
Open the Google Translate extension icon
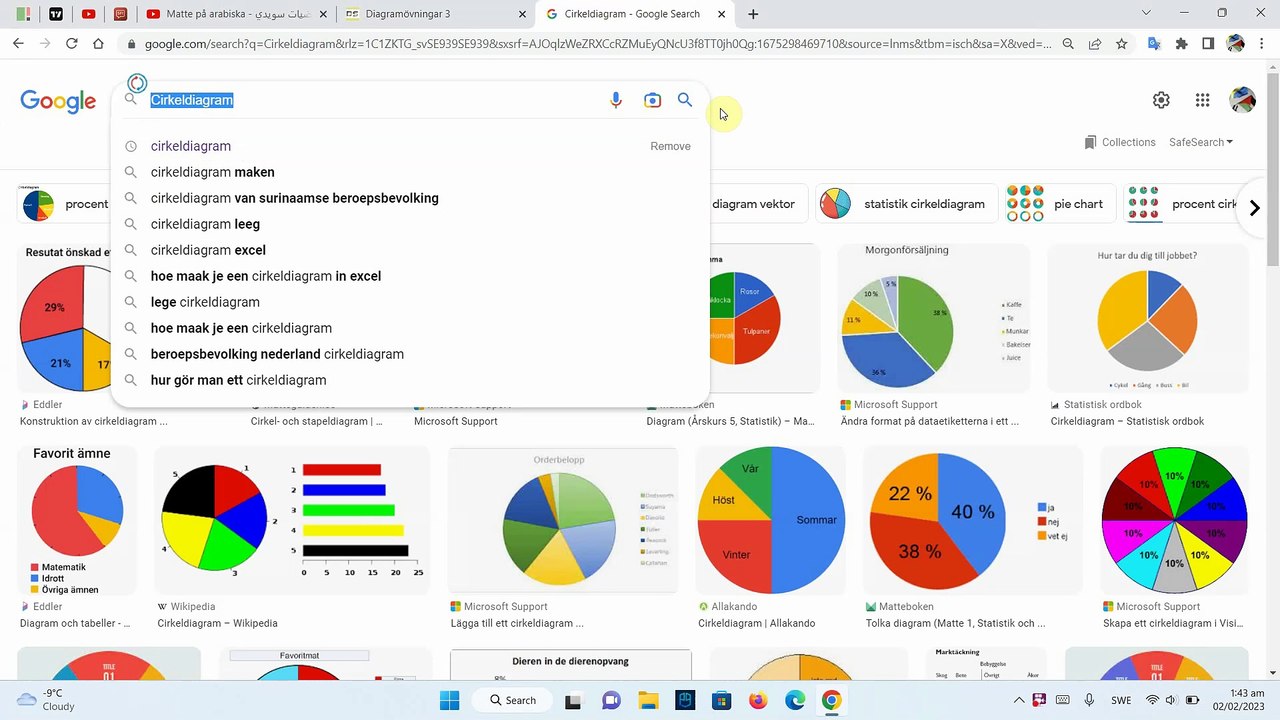click(x=1154, y=44)
